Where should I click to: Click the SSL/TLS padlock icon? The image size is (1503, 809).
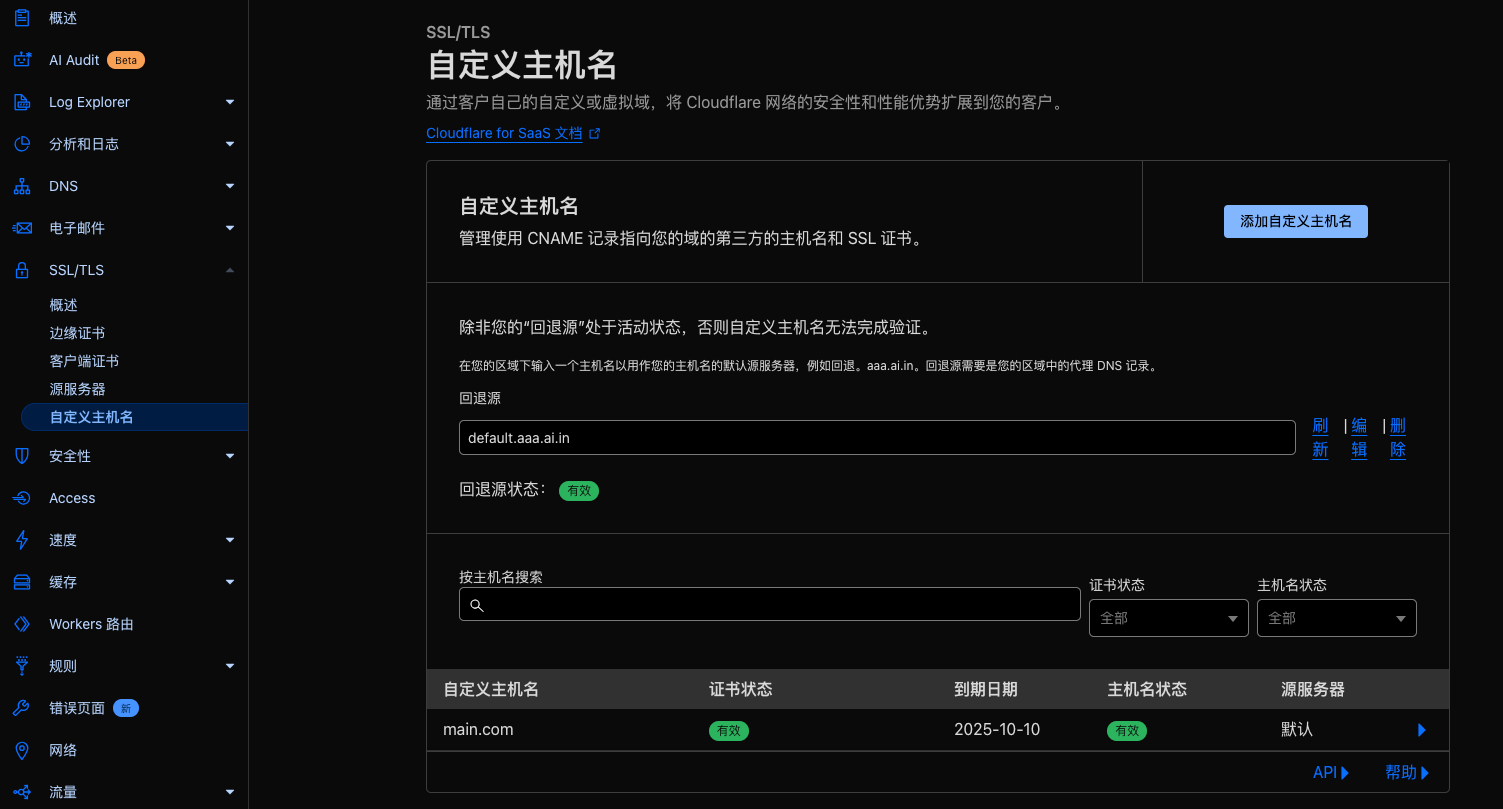click(22, 270)
